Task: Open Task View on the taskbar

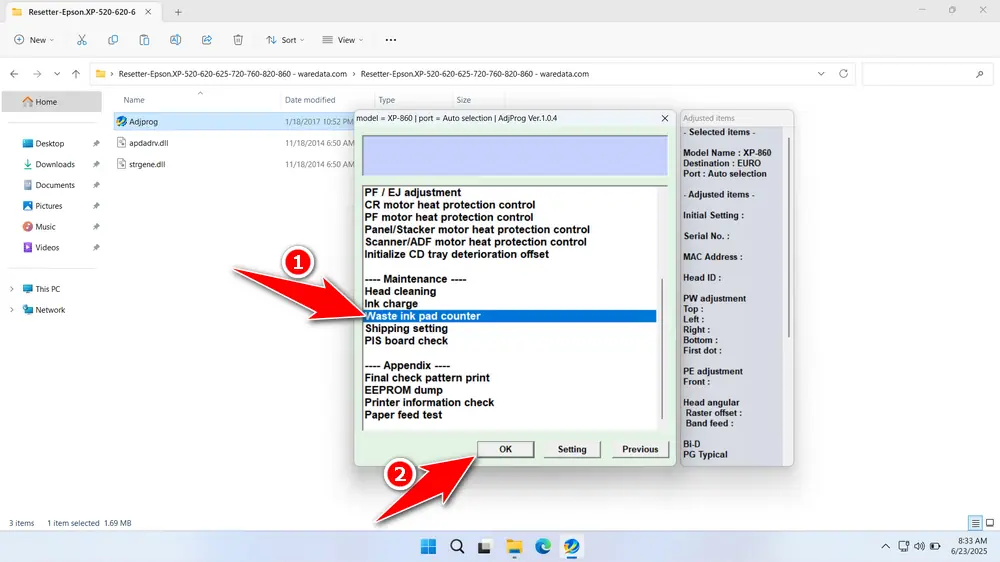Action: (x=485, y=547)
